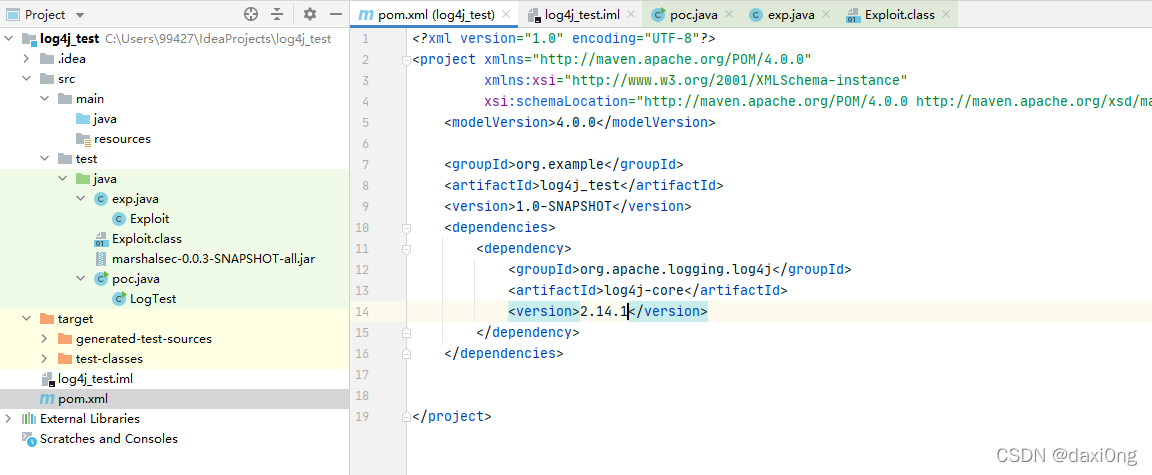Click the modelVersion 4.0.0 line
This screenshot has height=475, width=1152.
pos(580,122)
